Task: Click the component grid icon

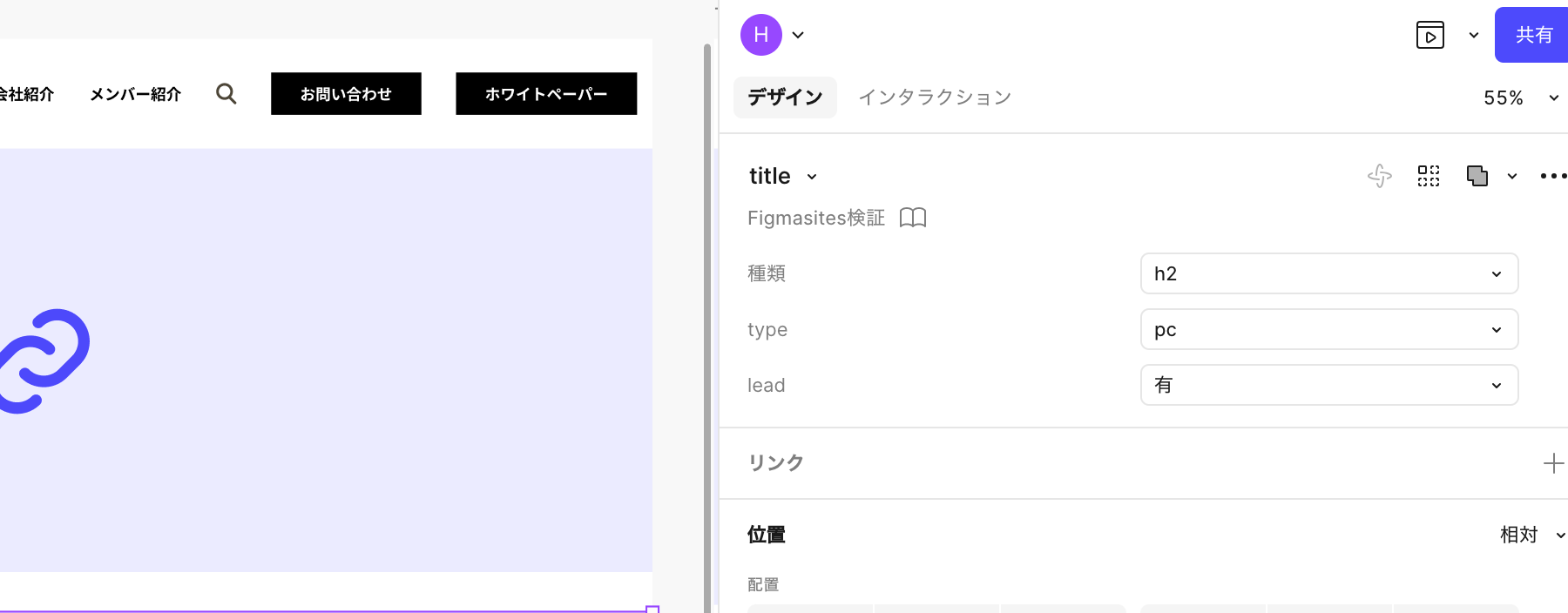Action: [x=1429, y=176]
